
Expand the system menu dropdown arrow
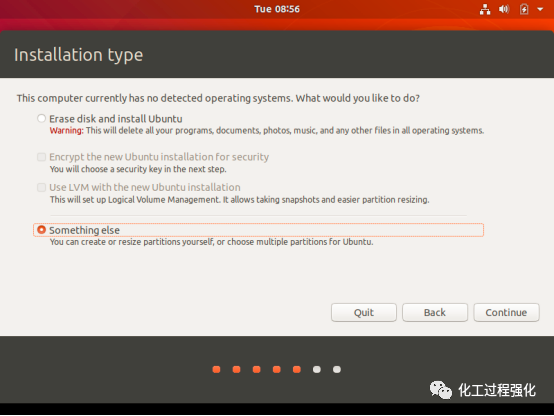[x=540, y=9]
